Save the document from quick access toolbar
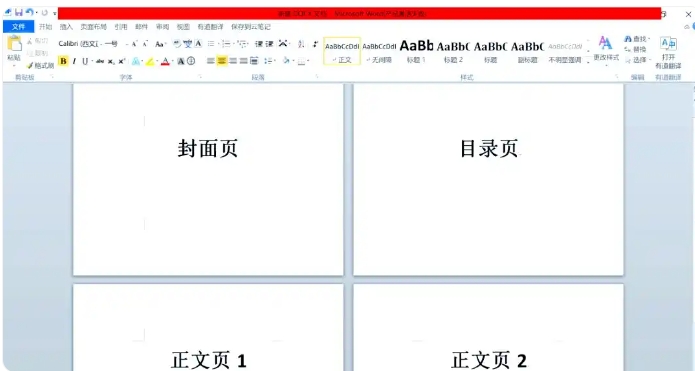The image size is (695, 371). click(x=19, y=12)
